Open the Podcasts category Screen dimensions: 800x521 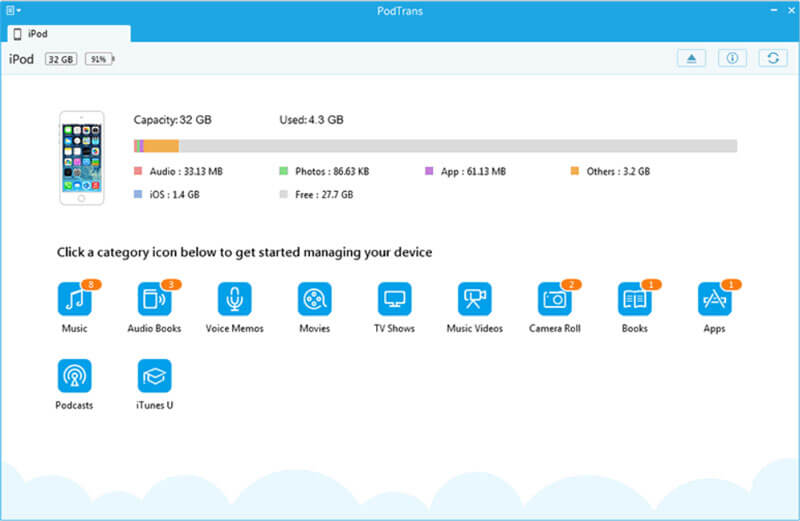point(74,376)
